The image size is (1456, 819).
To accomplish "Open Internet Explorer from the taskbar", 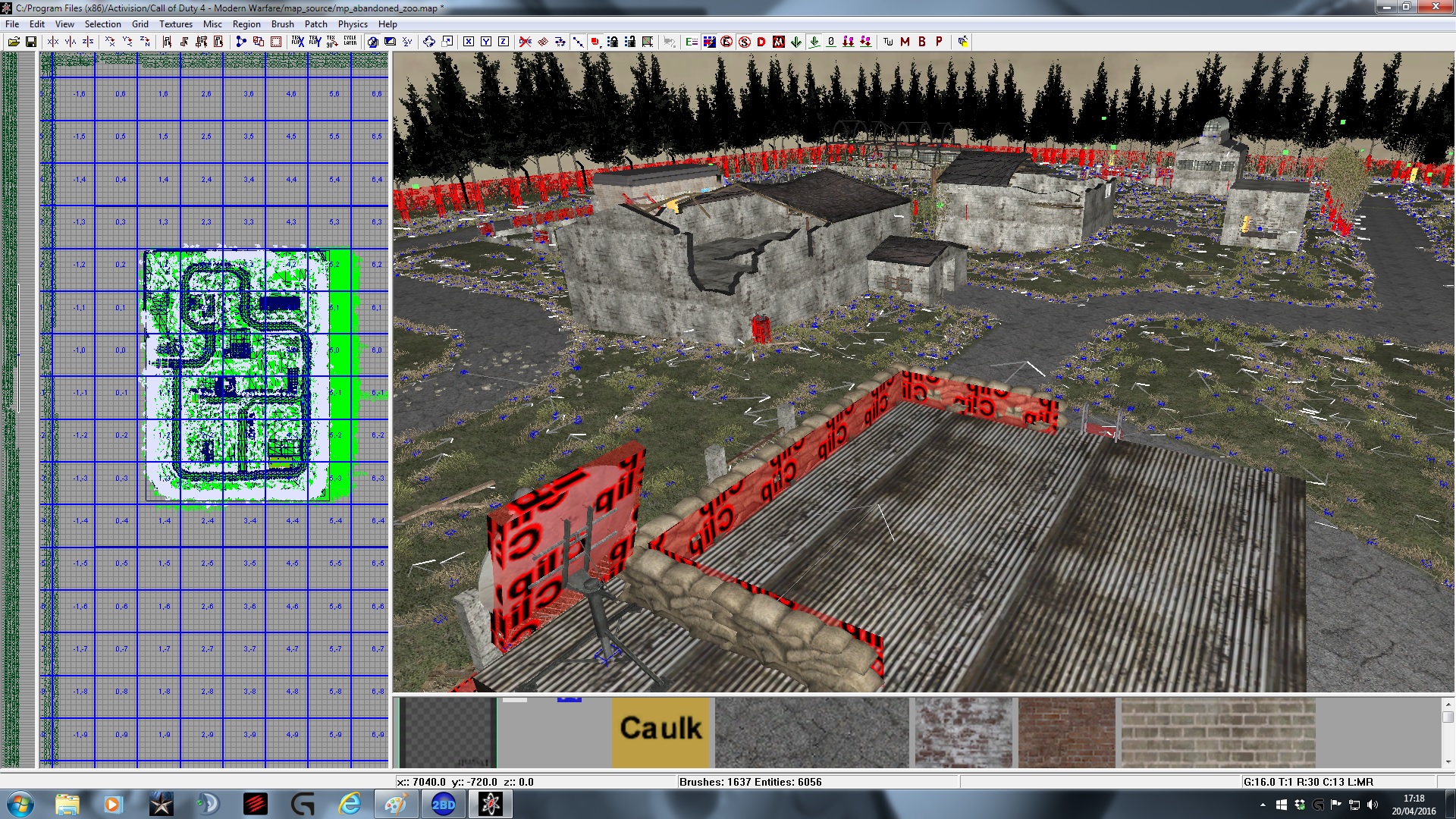I will pyautogui.click(x=350, y=804).
